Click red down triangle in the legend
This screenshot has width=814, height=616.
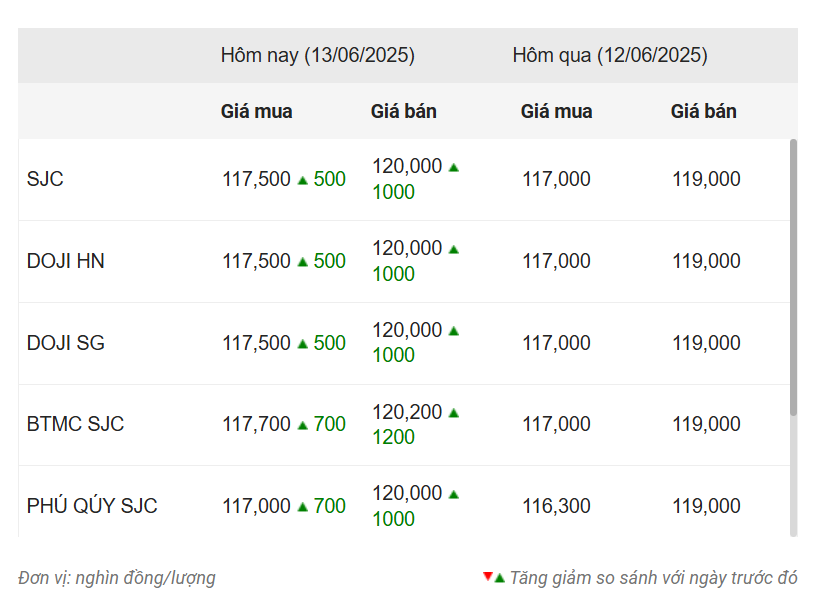pyautogui.click(x=487, y=576)
